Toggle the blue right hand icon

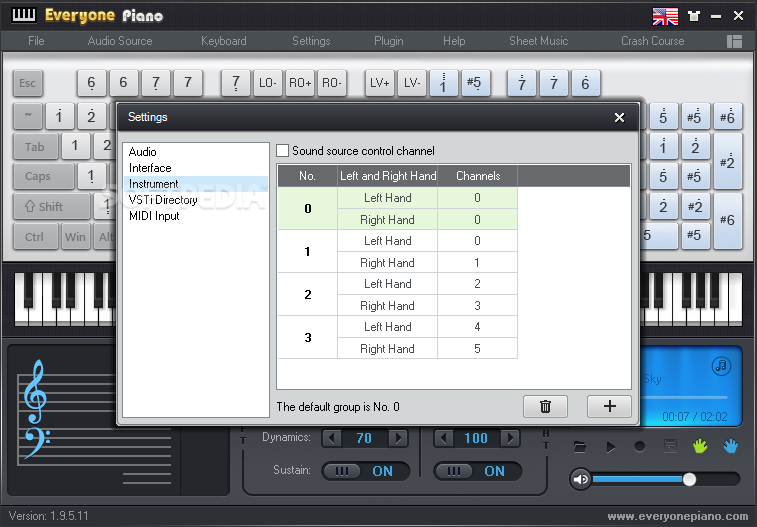[x=730, y=446]
